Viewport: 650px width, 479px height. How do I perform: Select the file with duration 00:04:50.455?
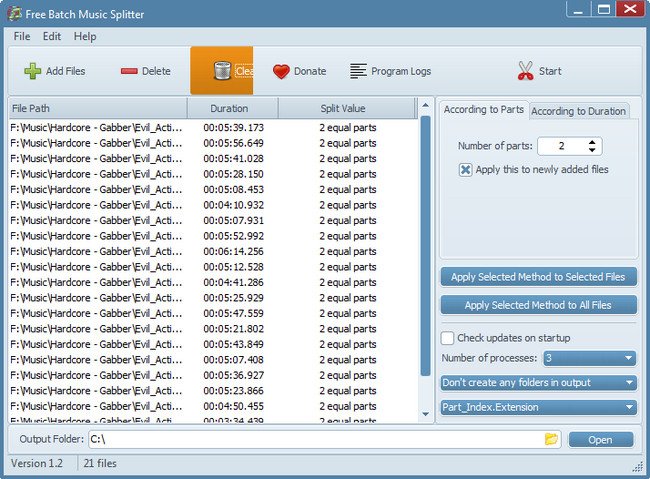(213, 406)
